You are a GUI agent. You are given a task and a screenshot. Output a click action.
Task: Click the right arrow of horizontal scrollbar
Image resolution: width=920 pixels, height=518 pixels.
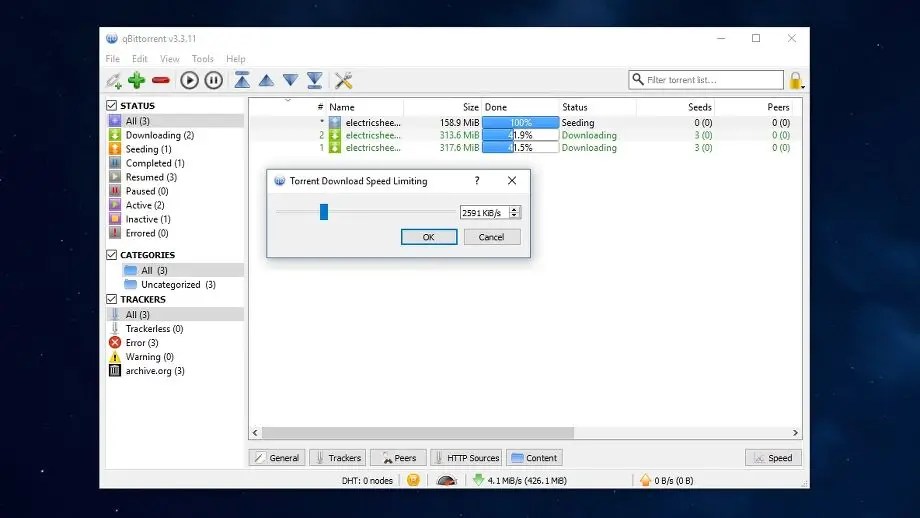click(795, 433)
